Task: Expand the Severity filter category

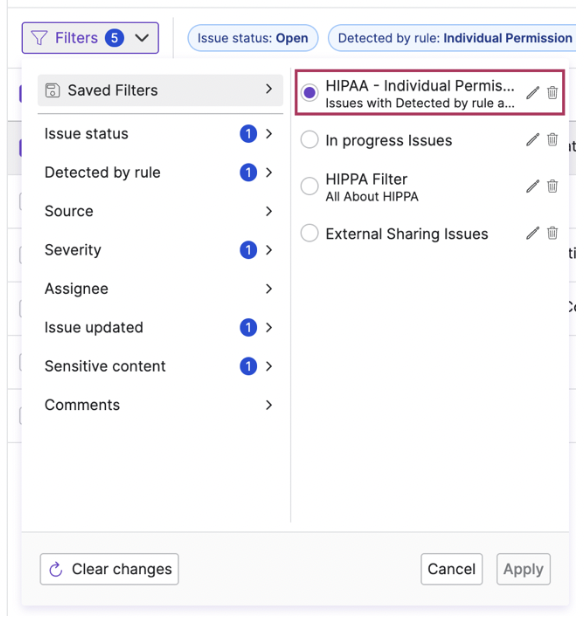Action: coord(160,250)
